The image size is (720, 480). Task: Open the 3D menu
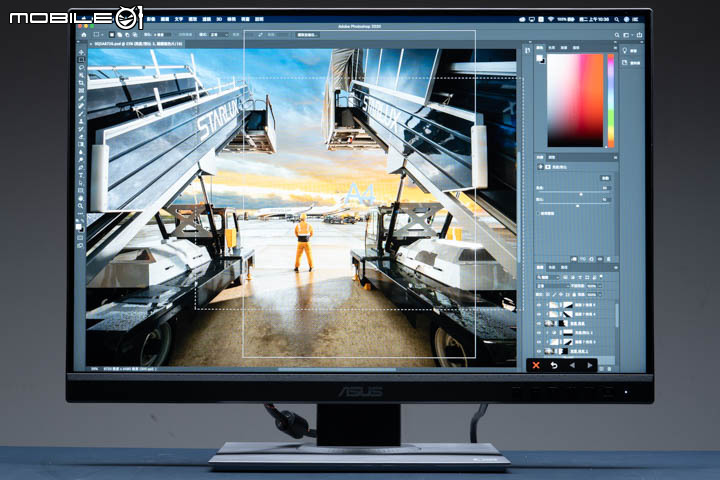(219, 19)
